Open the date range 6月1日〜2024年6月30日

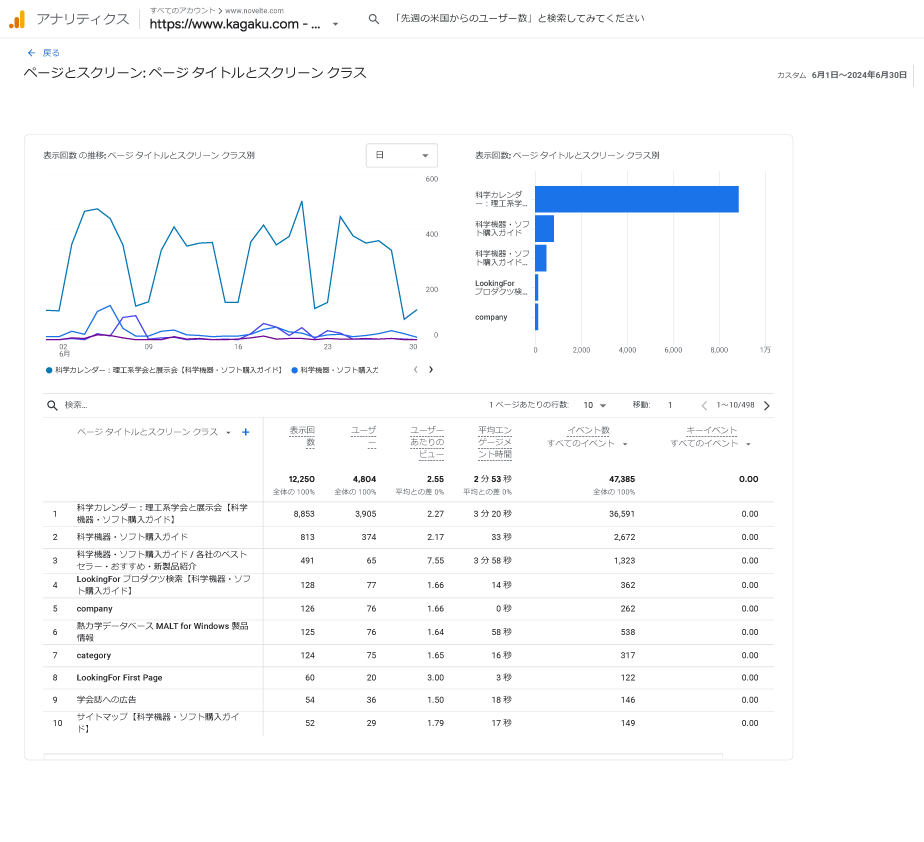[x=859, y=75]
